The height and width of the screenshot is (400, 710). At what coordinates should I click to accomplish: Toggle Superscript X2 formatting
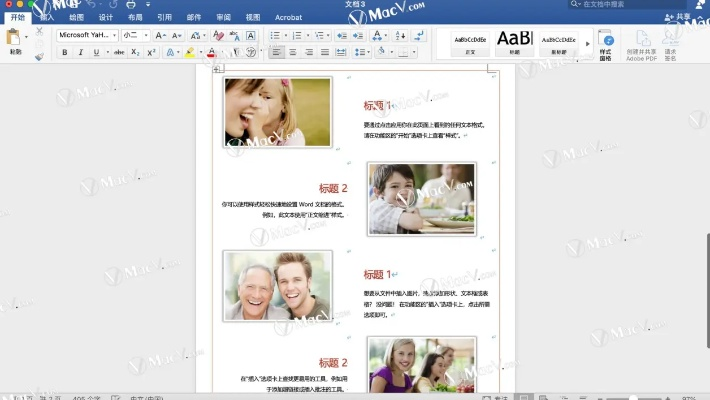[x=151, y=53]
